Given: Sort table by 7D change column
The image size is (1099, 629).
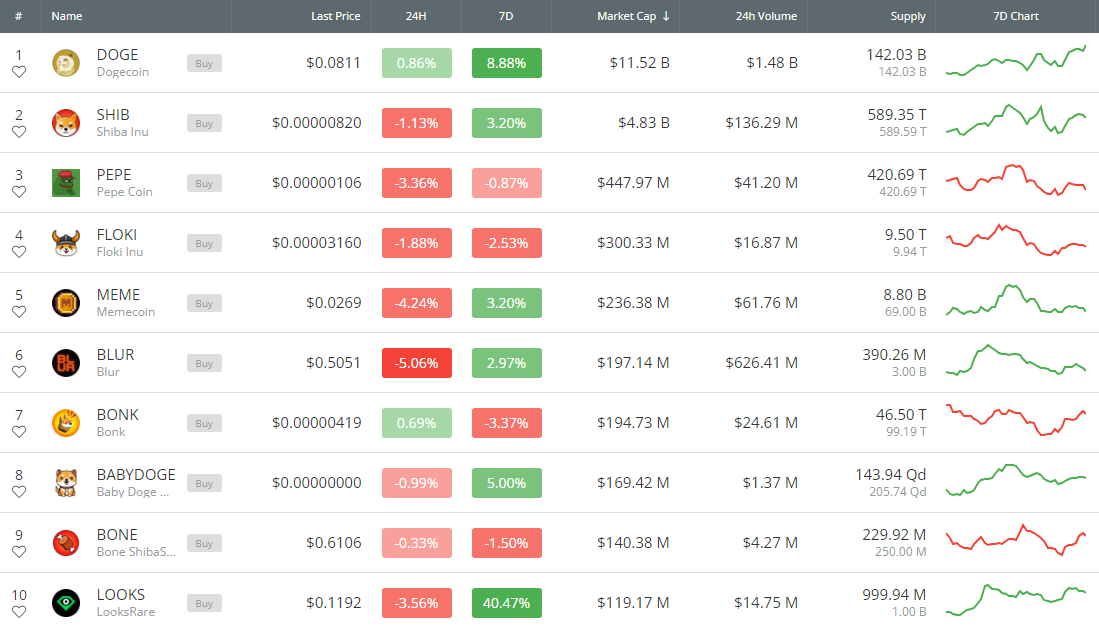Looking at the screenshot, I should click(506, 16).
